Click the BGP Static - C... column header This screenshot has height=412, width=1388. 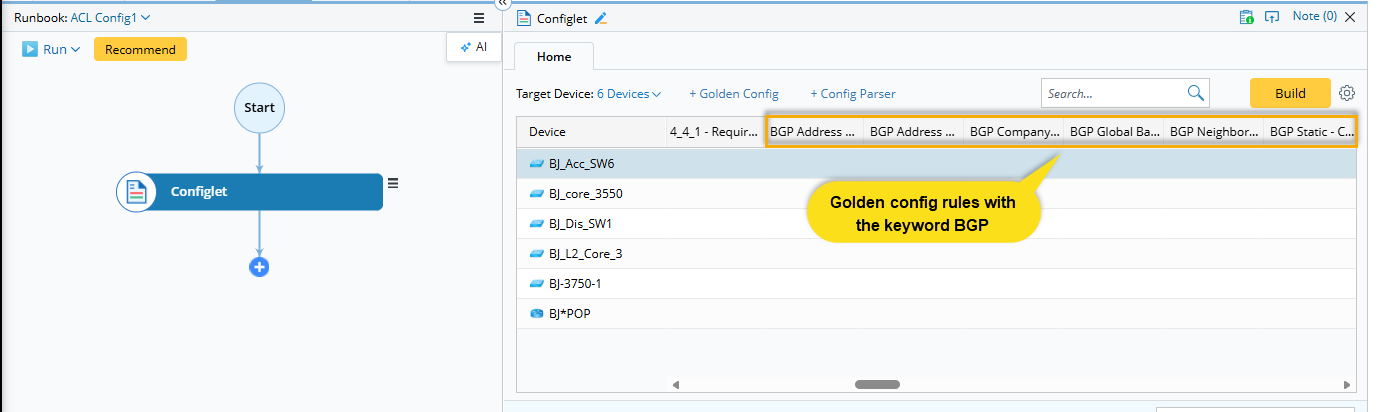click(x=1310, y=131)
